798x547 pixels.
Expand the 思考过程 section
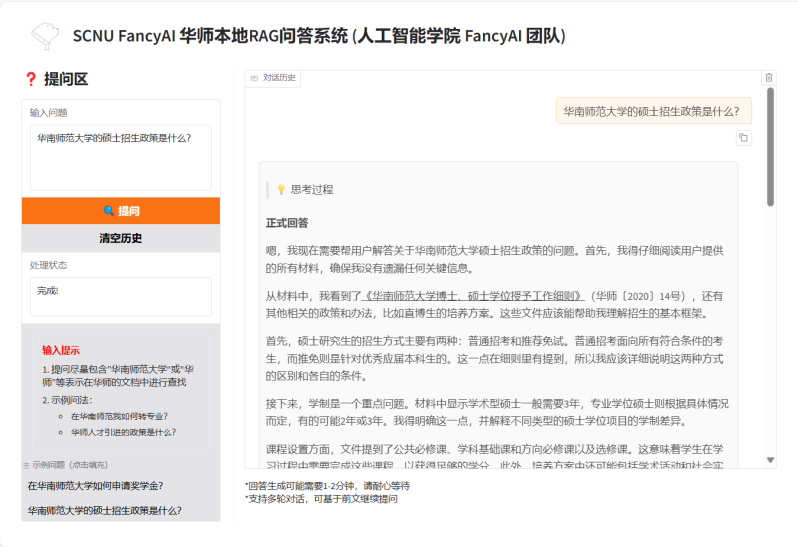click(311, 189)
